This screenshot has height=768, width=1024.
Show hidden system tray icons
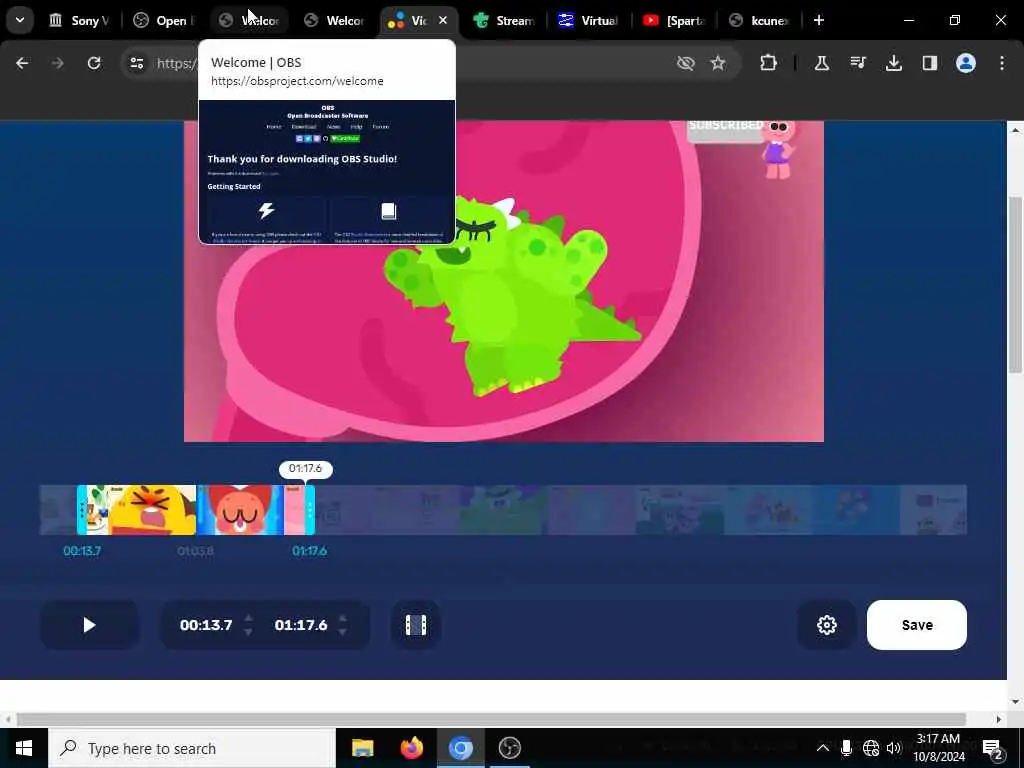[823, 748]
